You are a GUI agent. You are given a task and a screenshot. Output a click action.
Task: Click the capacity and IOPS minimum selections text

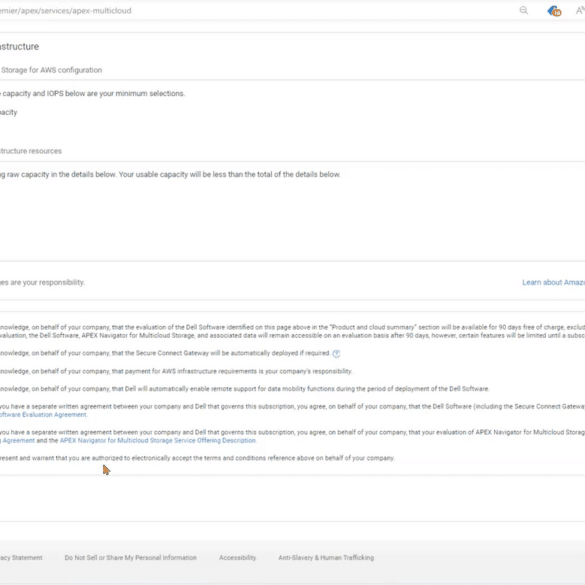[93, 94]
